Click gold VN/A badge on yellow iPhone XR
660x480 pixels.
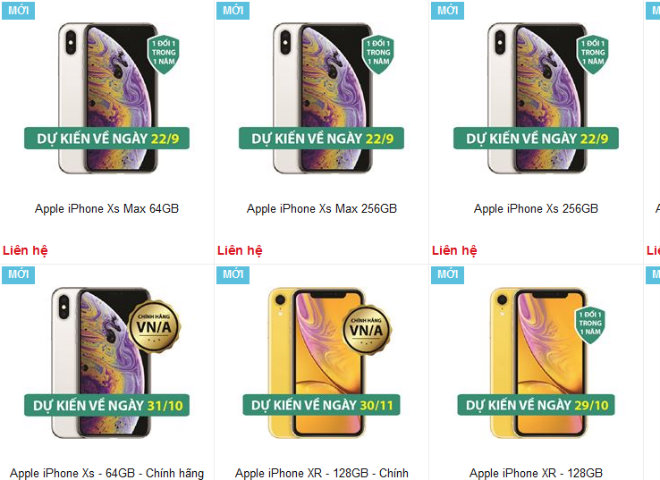point(366,329)
